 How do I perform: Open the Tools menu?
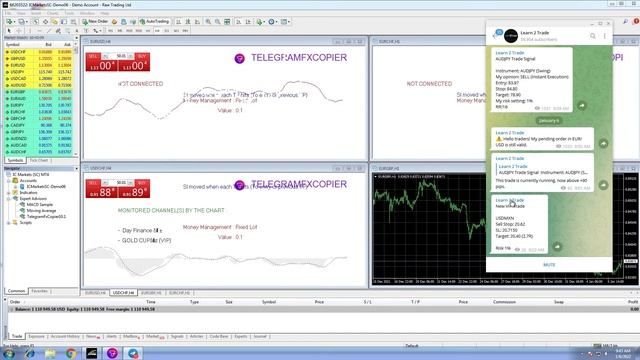pyautogui.click(x=69, y=13)
